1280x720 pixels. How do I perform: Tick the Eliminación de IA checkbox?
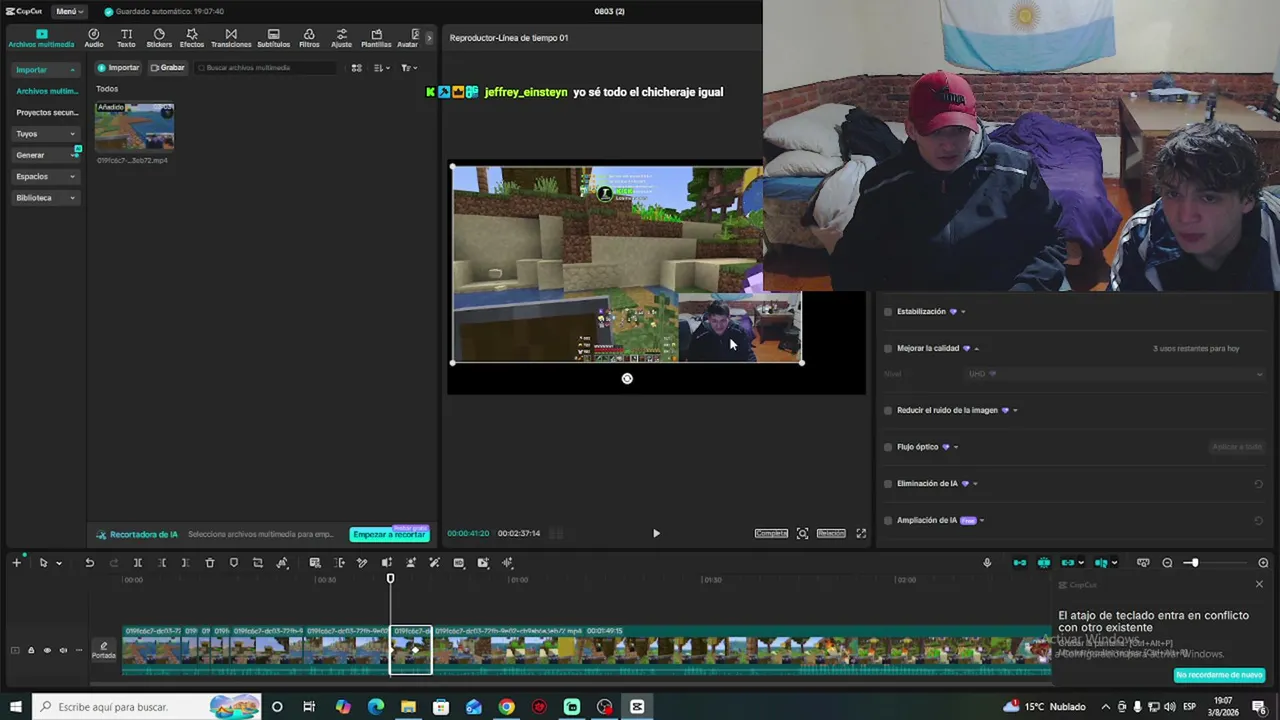click(x=888, y=484)
